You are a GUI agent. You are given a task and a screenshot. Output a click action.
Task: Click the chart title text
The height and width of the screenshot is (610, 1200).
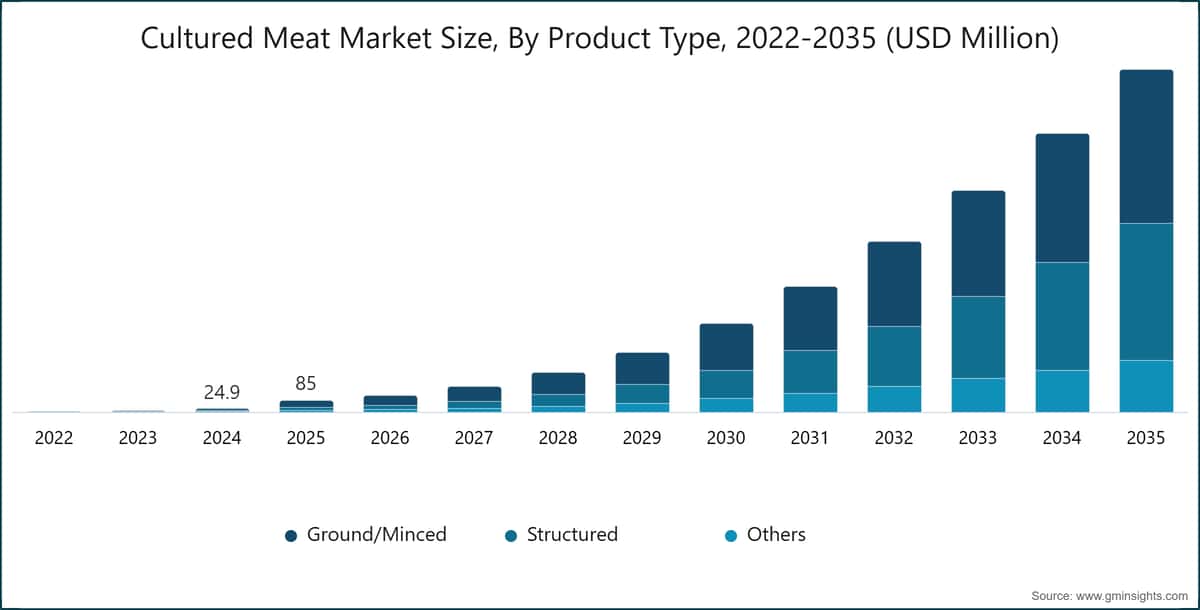point(599,39)
